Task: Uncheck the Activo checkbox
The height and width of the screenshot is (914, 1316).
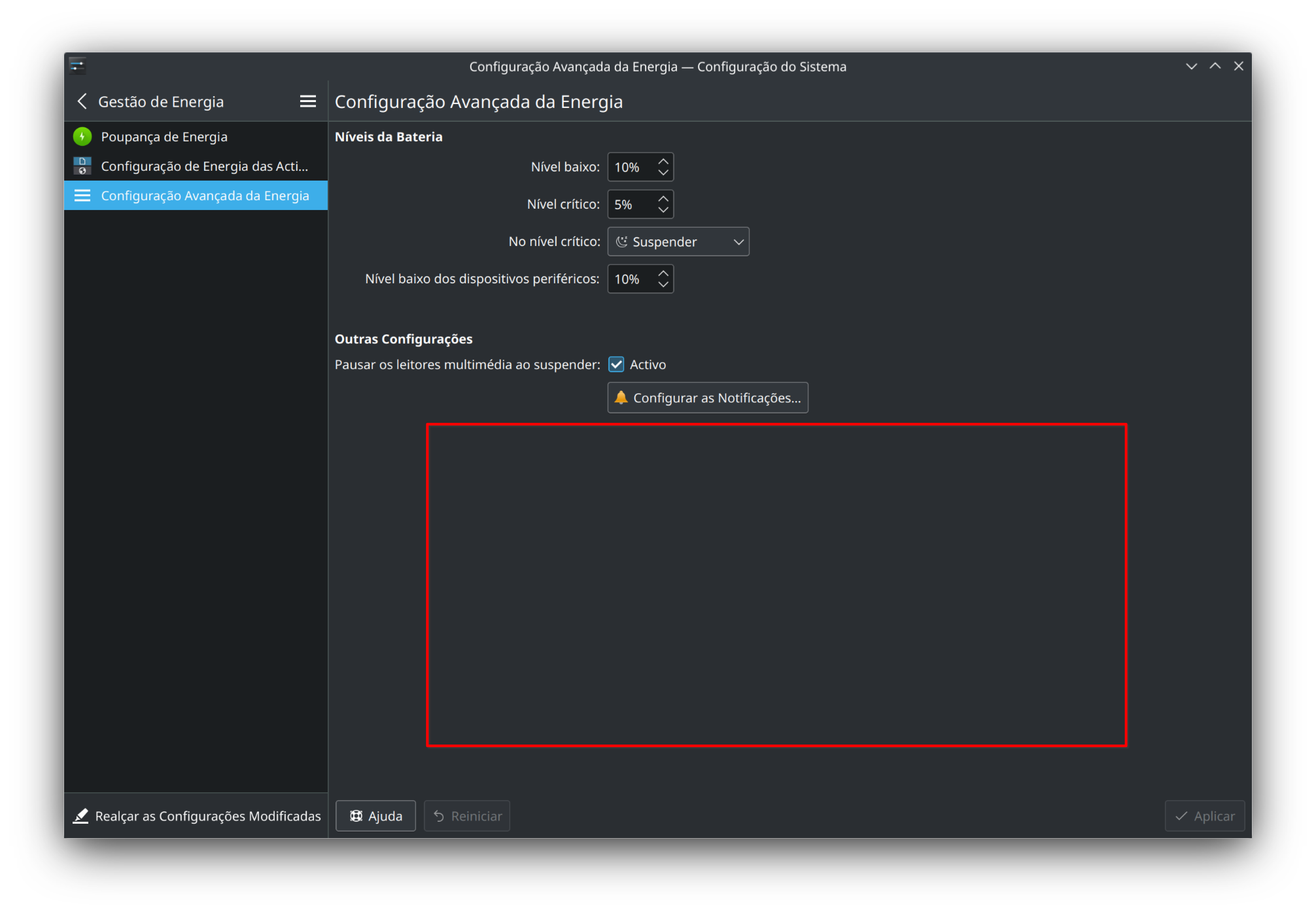Action: click(x=616, y=364)
